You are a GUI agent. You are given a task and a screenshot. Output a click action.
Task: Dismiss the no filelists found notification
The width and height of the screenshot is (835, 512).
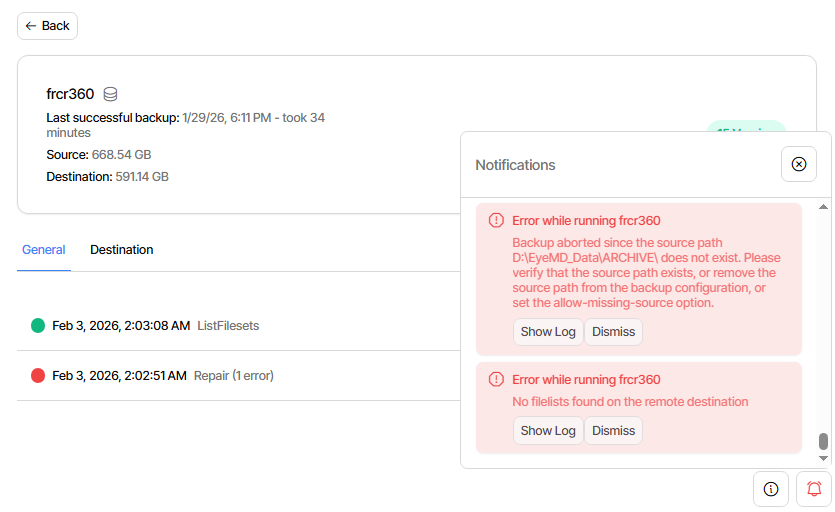[x=613, y=431]
